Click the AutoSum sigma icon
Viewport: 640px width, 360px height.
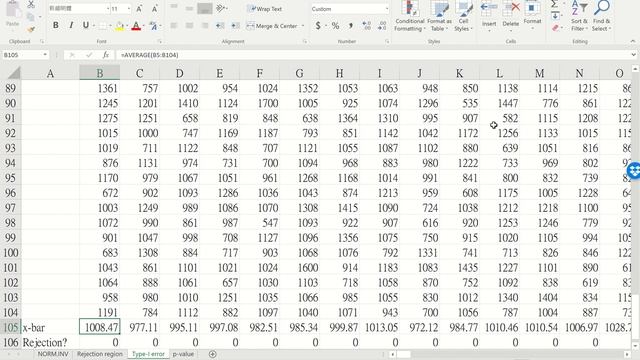pos(554,4)
